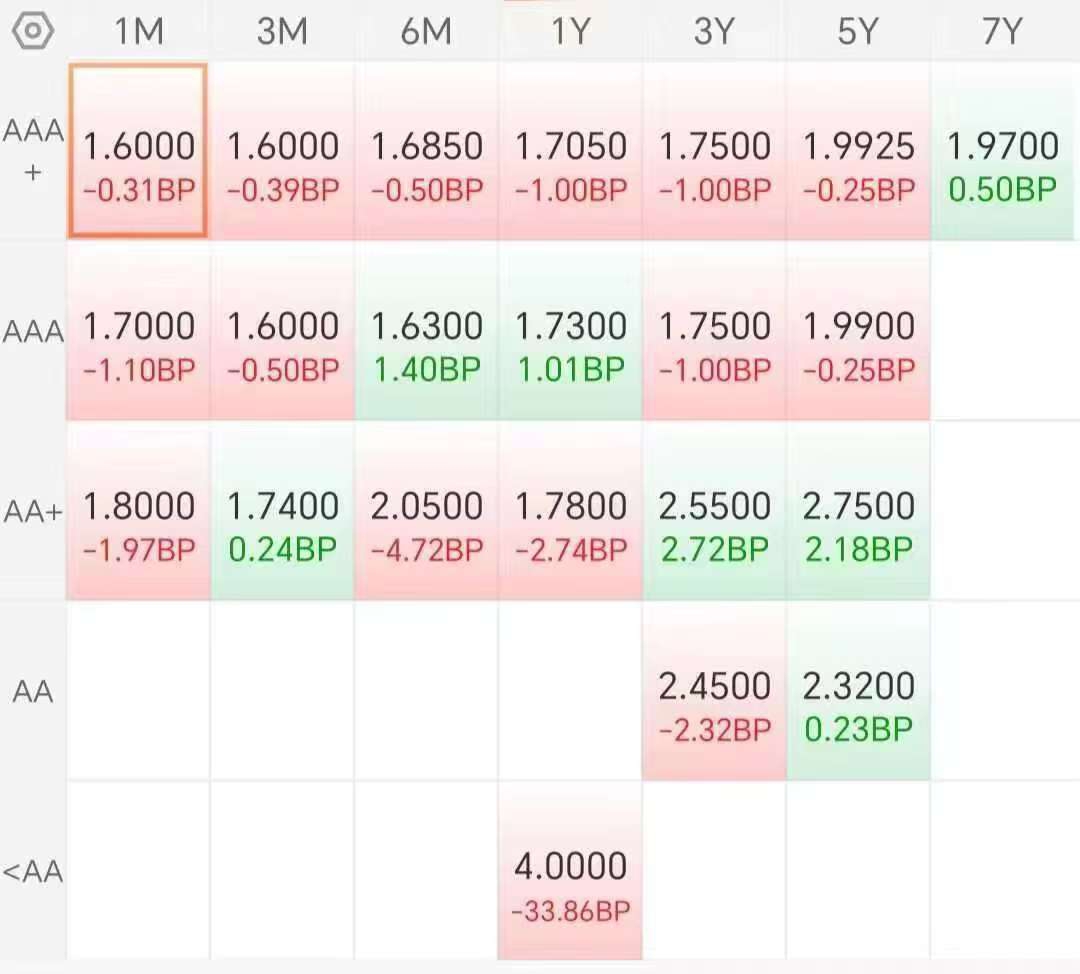Viewport: 1080px width, 974px height.
Task: Open AAA+ 1M cell showing -0.31BP
Action: point(138,151)
